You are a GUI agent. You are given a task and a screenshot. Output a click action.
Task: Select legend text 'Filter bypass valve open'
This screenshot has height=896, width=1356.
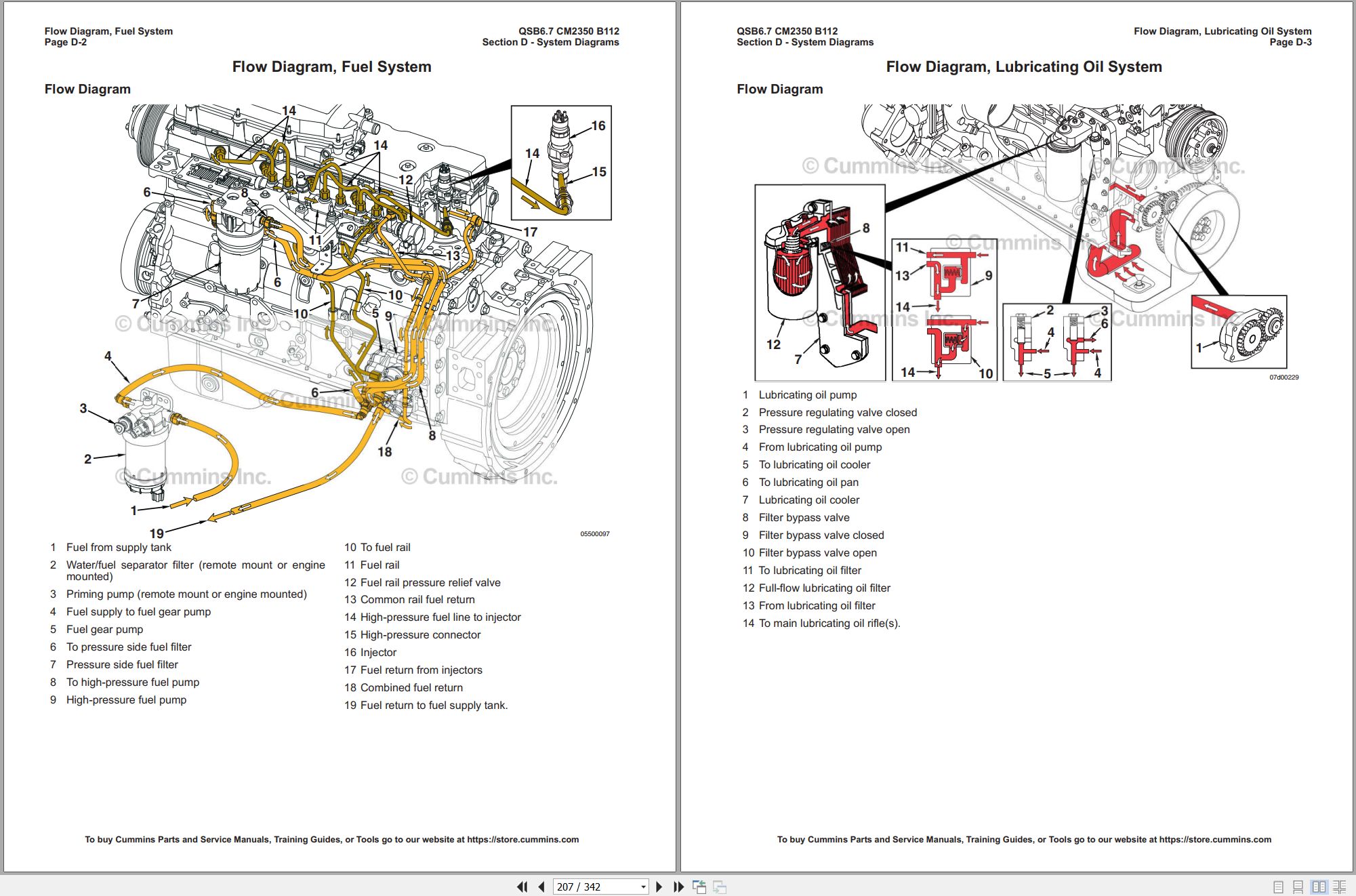click(x=818, y=552)
